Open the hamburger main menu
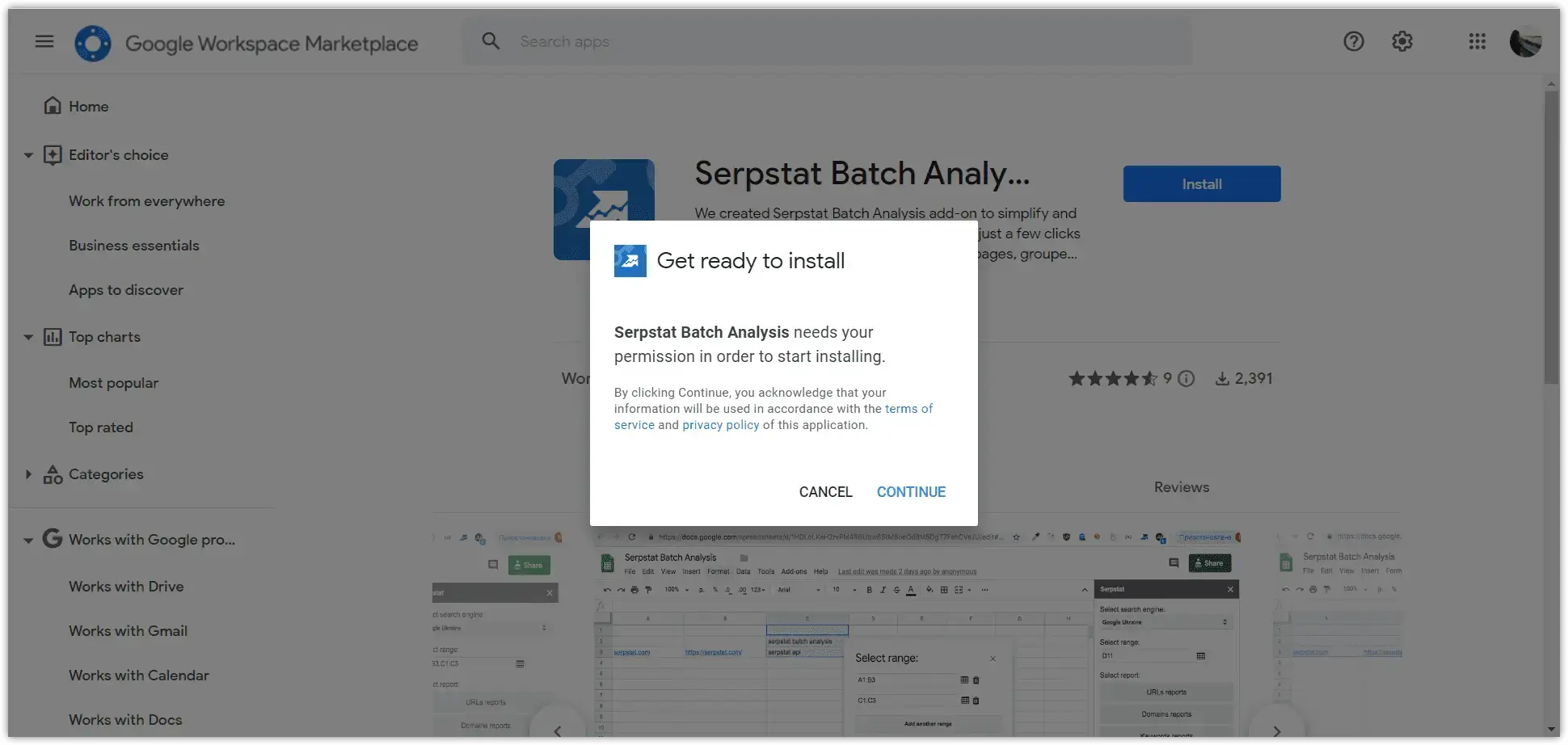 coord(44,41)
